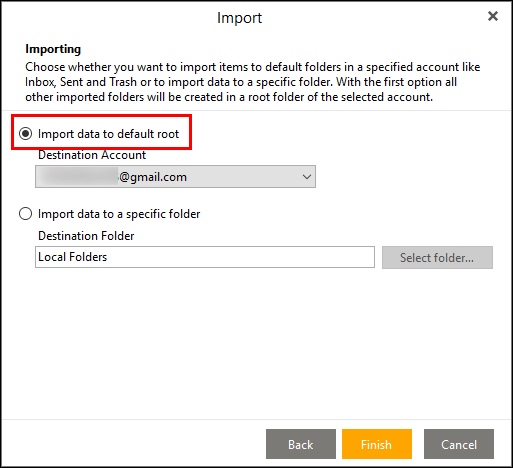Click the Destination Folder text field
This screenshot has width=513, height=468.
click(205, 257)
